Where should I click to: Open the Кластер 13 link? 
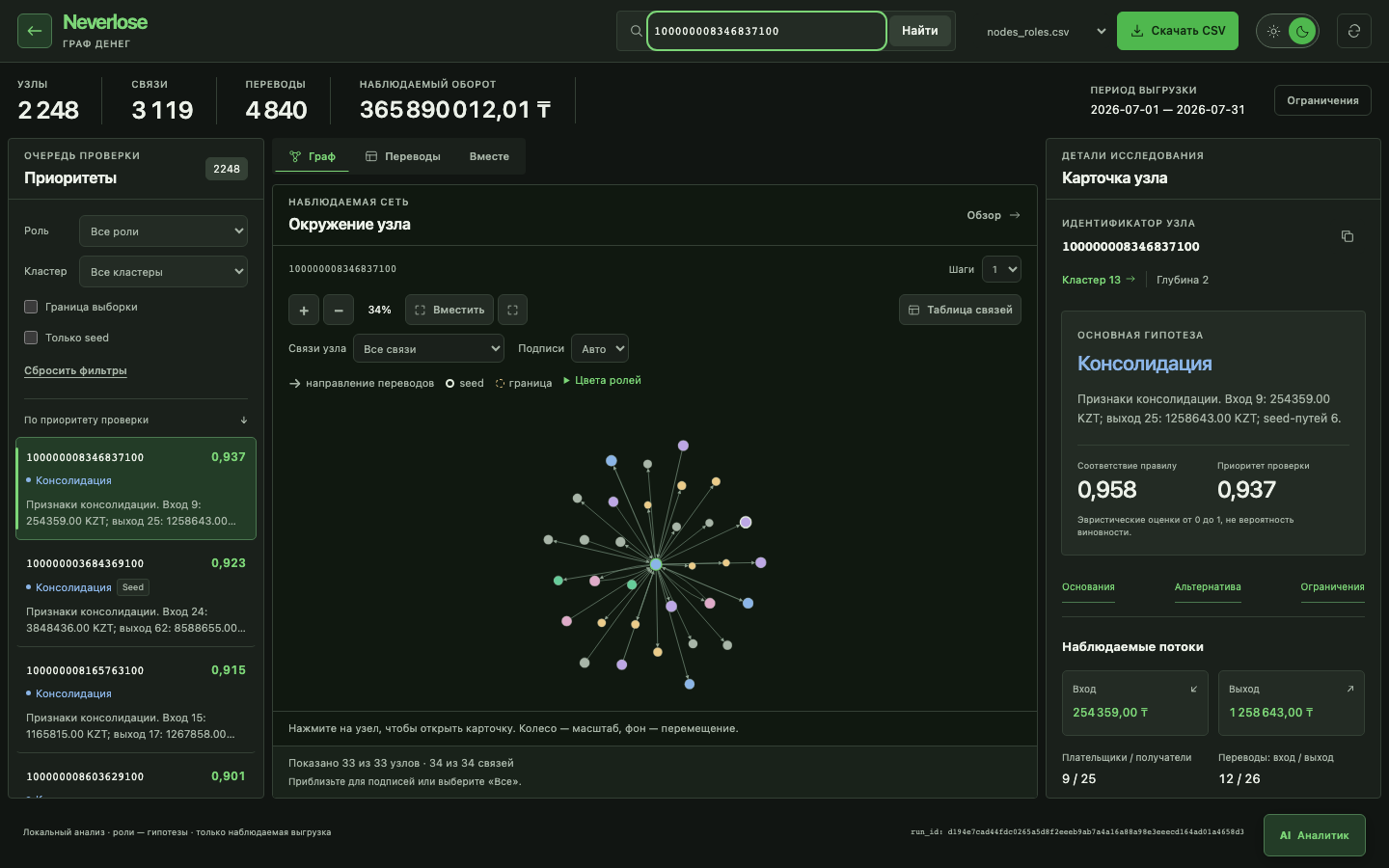click(1099, 280)
